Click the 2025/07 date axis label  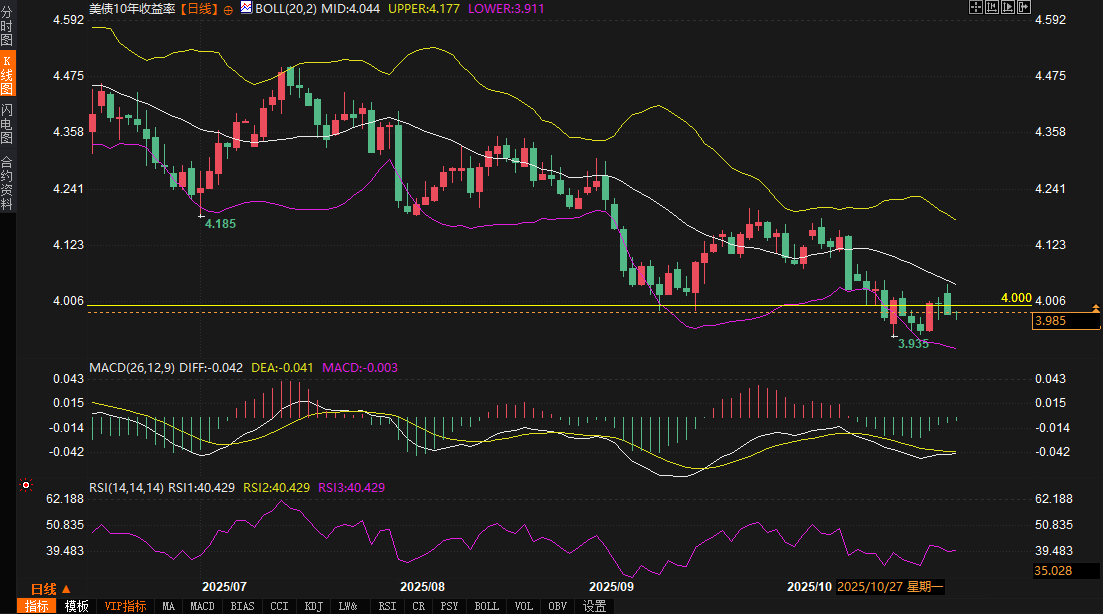[x=224, y=587]
